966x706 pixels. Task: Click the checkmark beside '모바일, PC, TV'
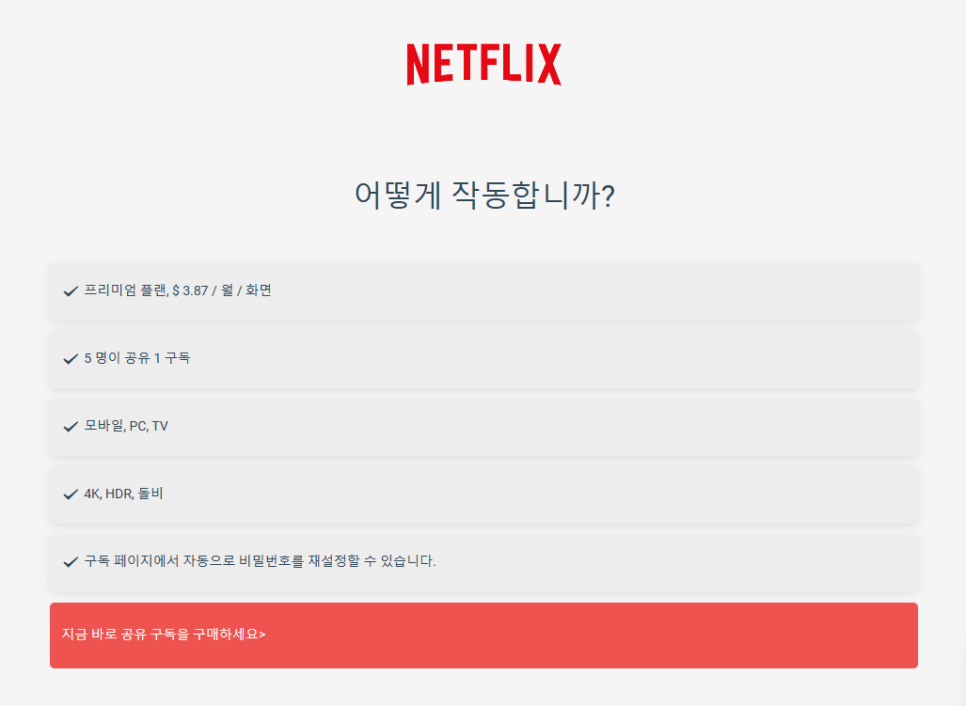(71, 426)
